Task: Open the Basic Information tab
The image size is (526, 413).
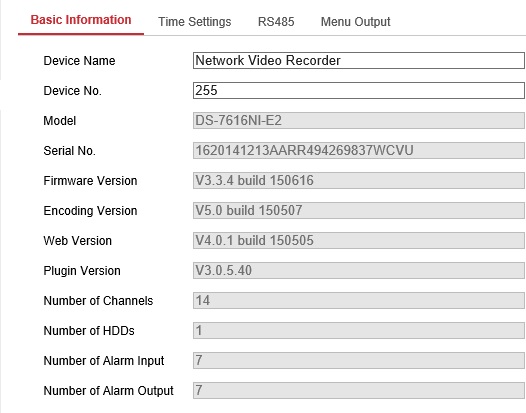Action: 81,20
